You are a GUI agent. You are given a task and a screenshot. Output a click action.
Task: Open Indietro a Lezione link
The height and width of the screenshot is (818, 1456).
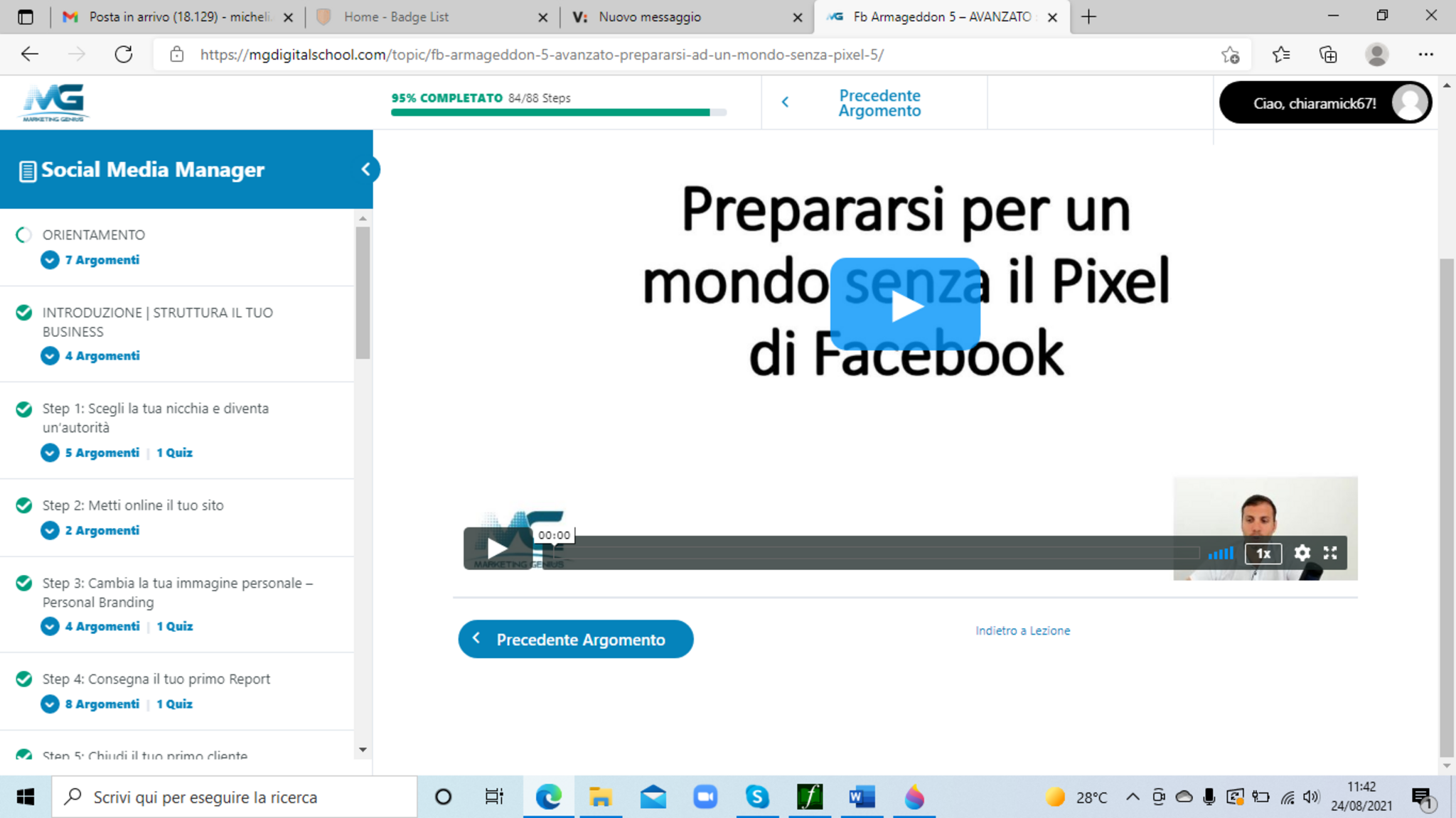pyautogui.click(x=1022, y=630)
